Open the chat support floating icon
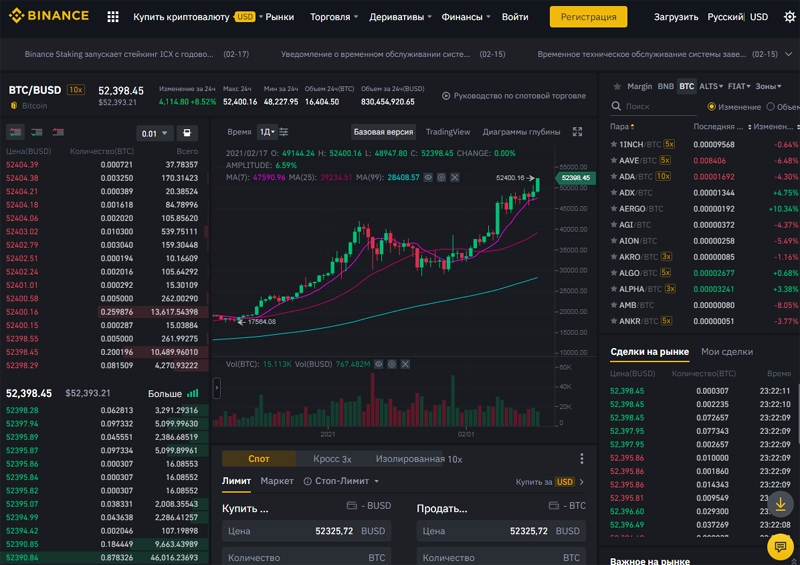This screenshot has width=800, height=565. 780,547
